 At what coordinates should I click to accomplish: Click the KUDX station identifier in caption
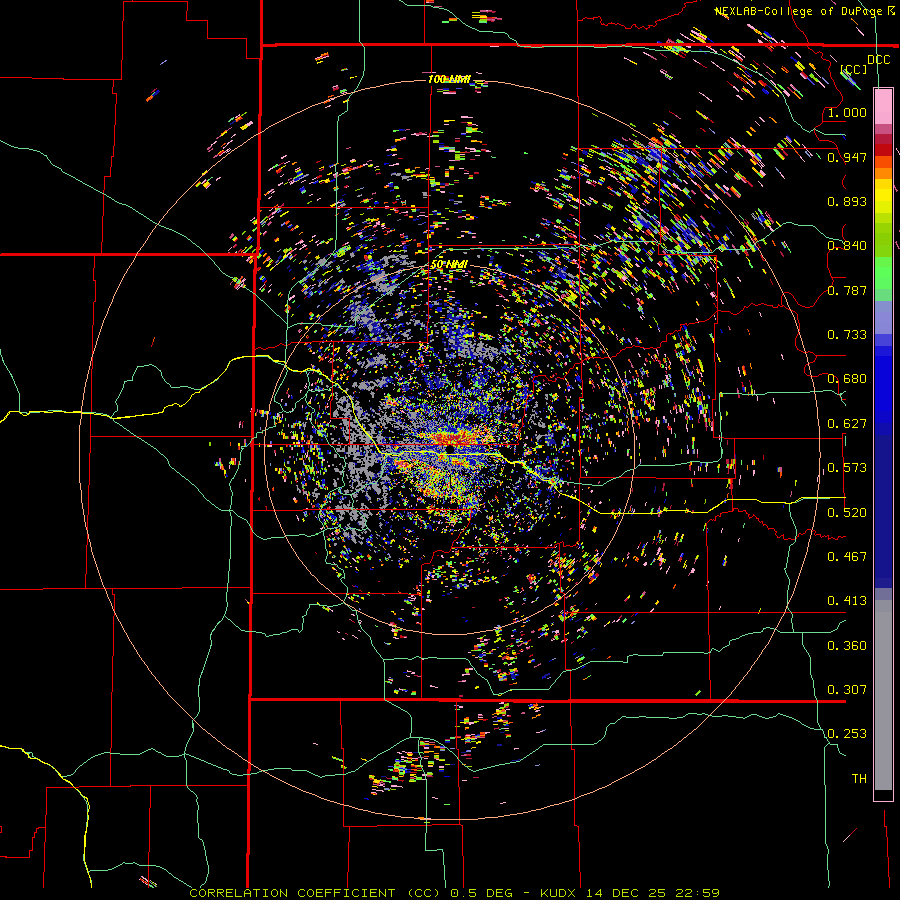point(559,893)
